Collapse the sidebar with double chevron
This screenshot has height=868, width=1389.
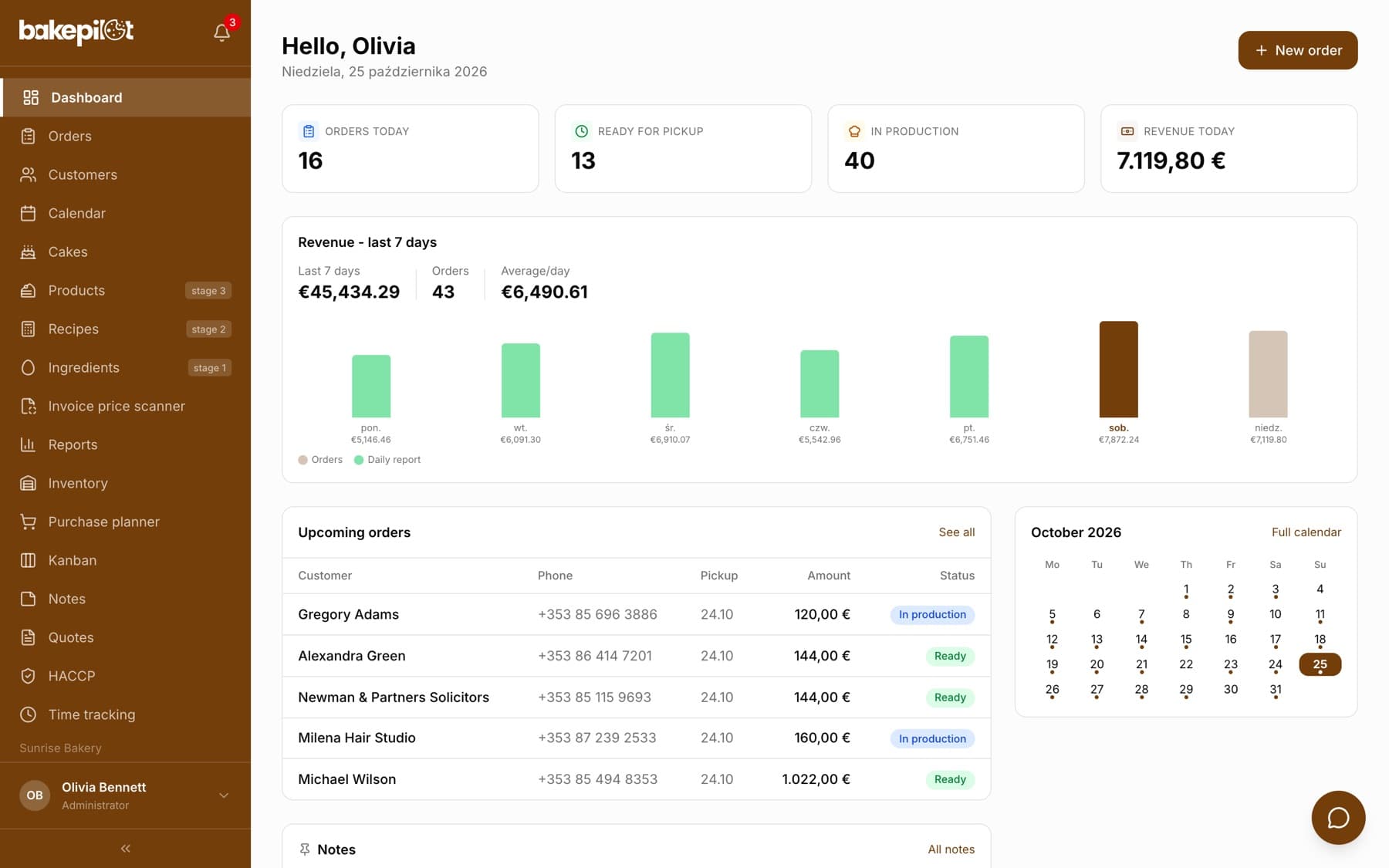[125, 848]
